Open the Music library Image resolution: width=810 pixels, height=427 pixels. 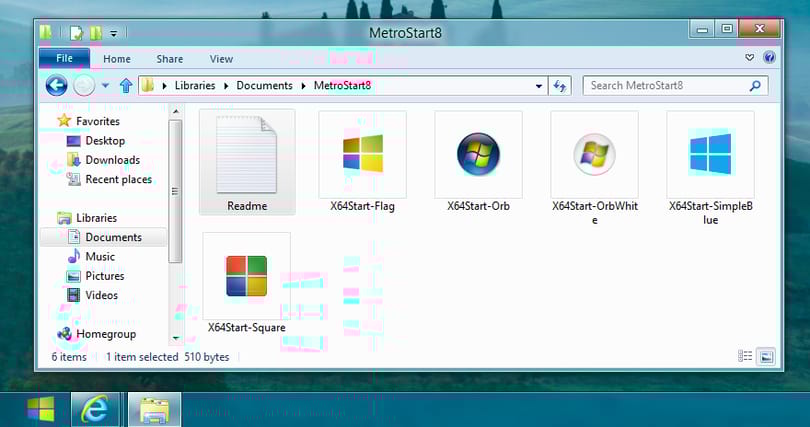[100, 257]
